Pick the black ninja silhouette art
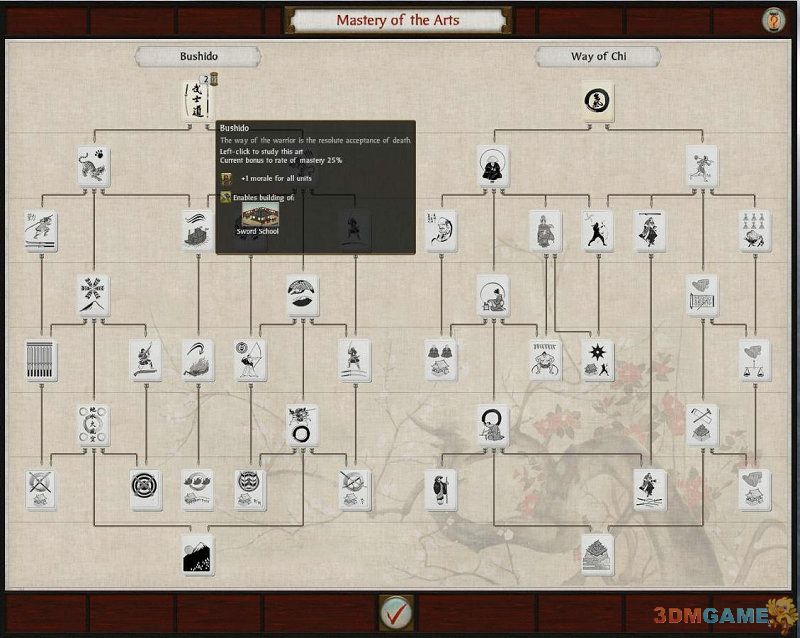This screenshot has width=800, height=638. point(598,231)
